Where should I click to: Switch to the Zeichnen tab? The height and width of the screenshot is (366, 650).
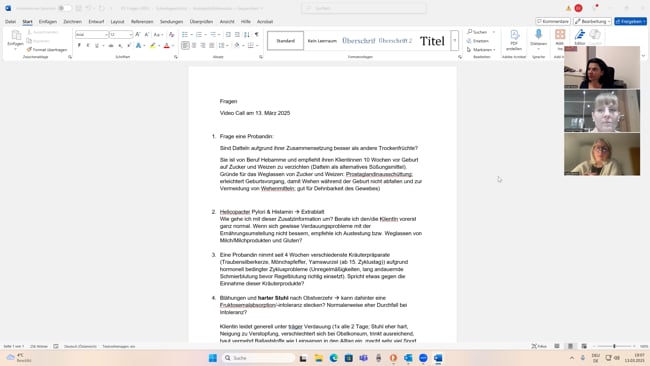coord(73,22)
